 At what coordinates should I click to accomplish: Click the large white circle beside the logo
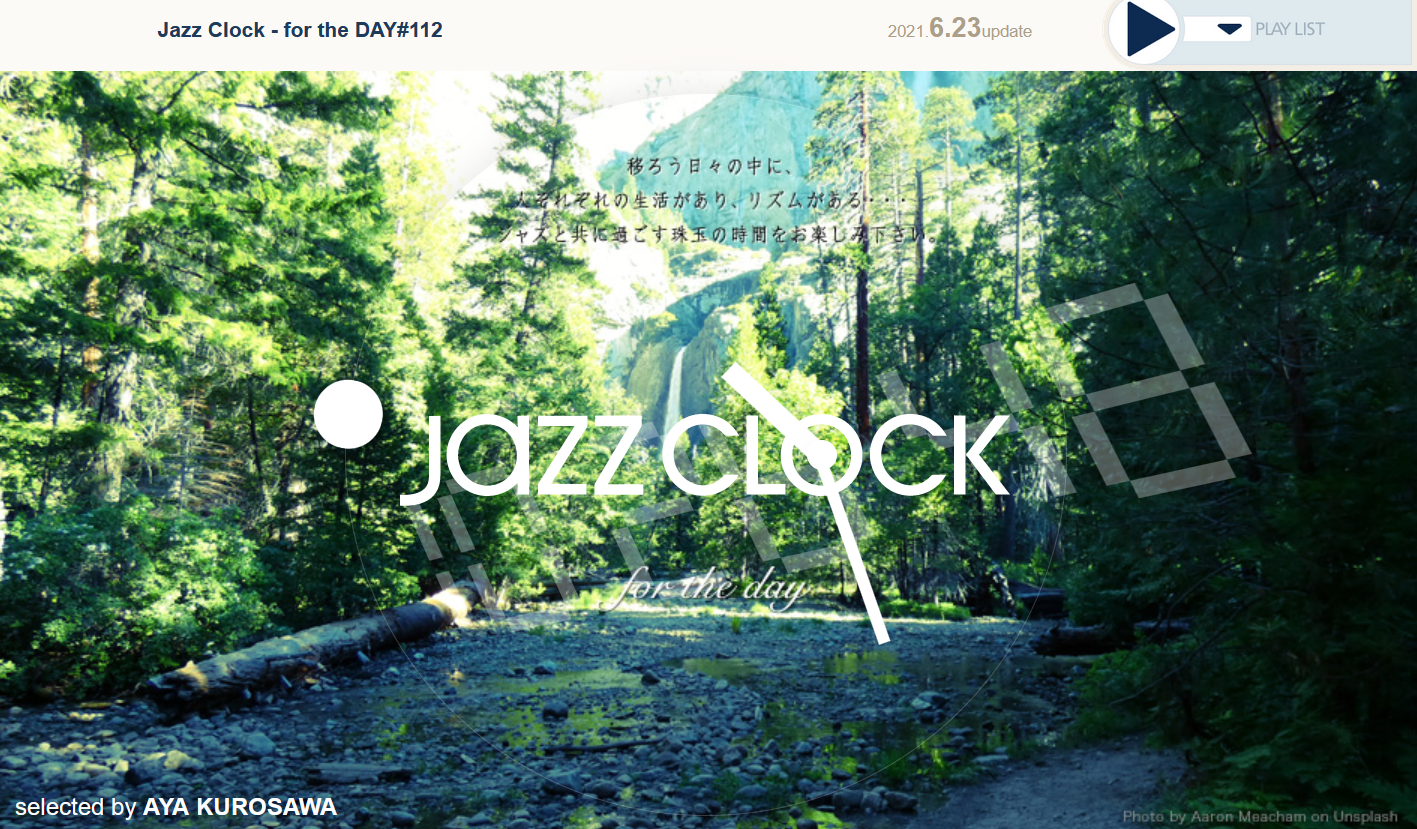click(x=348, y=414)
